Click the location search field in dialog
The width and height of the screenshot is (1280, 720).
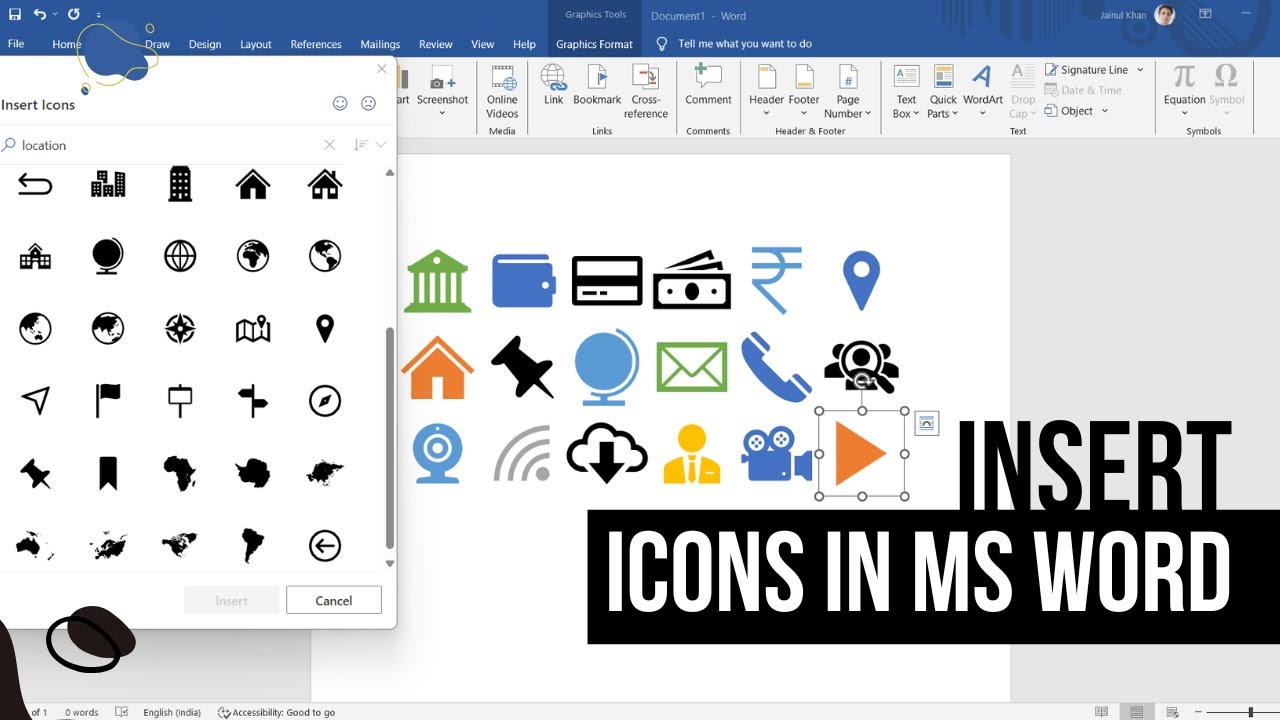tap(170, 145)
